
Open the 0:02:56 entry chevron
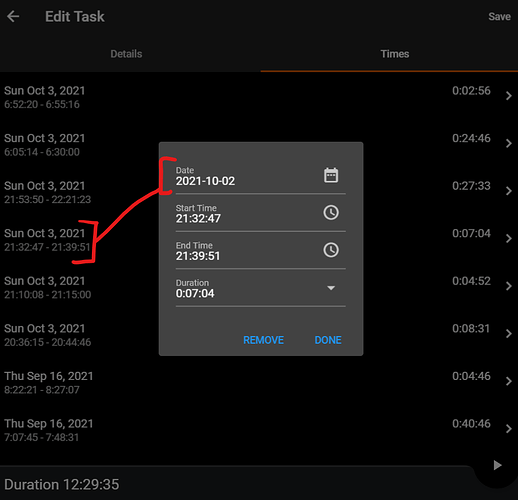[x=509, y=96]
